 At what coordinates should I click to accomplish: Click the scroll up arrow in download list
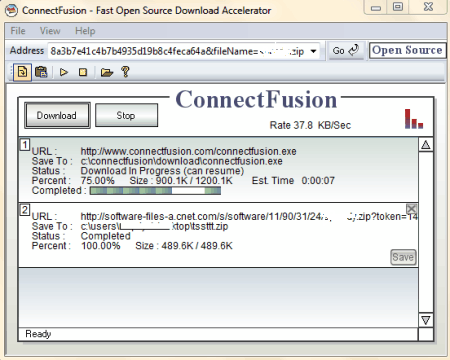(426, 145)
